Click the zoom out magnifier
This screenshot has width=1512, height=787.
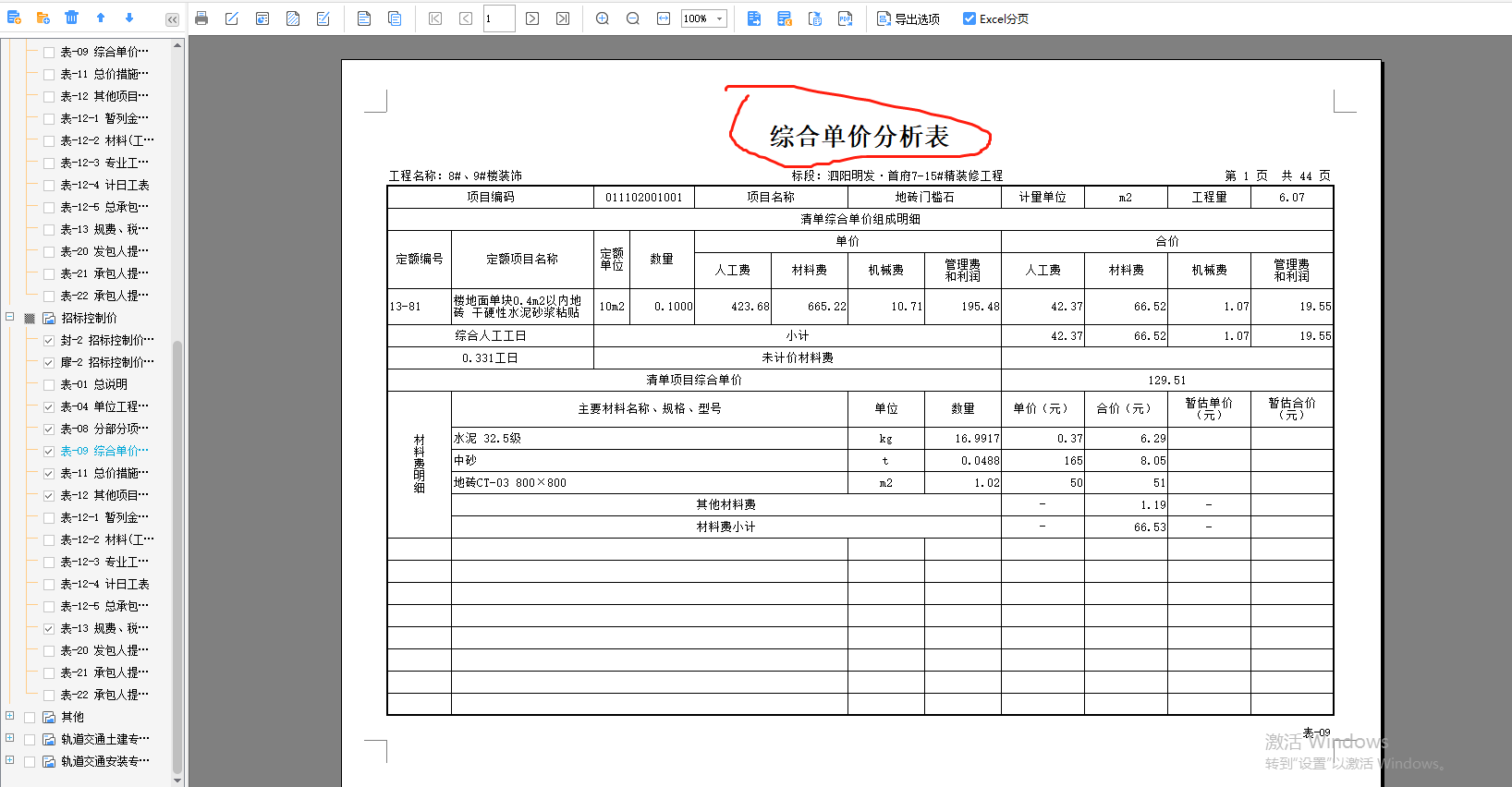point(633,18)
